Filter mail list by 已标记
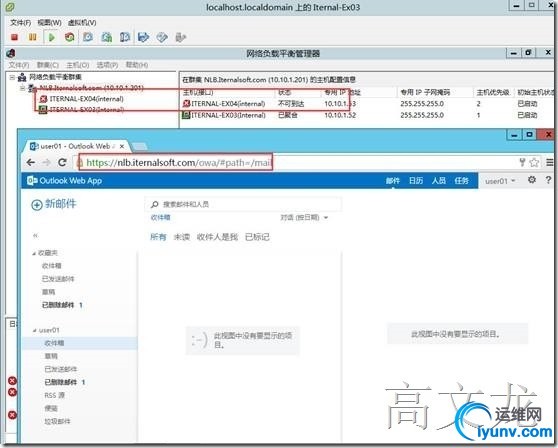This screenshot has height=448, width=558. [257, 237]
